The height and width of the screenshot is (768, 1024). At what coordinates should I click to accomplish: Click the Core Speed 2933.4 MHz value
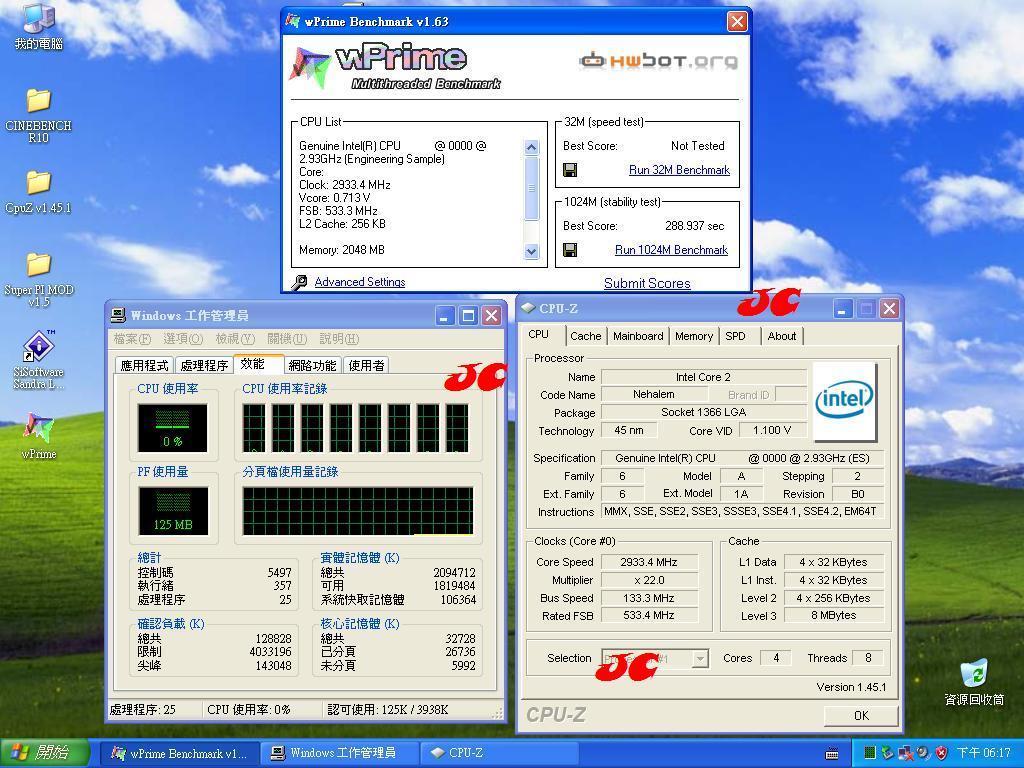648,562
